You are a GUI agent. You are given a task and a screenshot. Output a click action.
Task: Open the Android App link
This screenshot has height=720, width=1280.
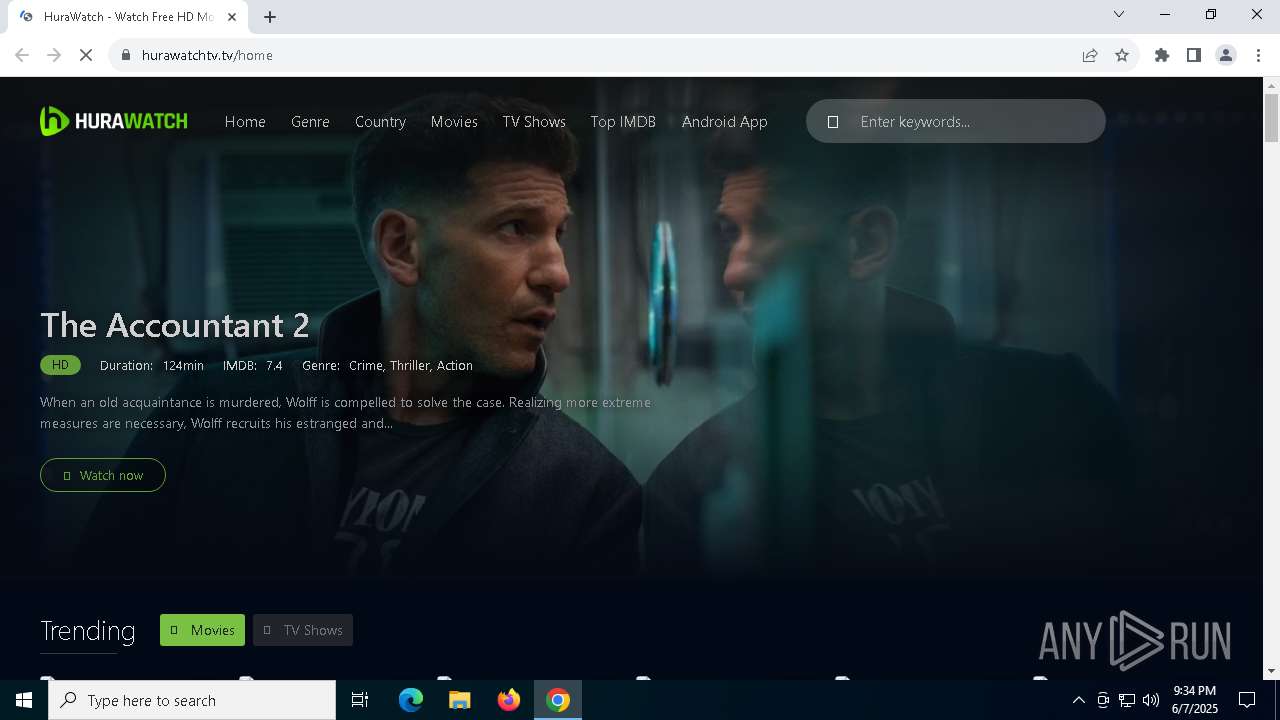pos(725,121)
